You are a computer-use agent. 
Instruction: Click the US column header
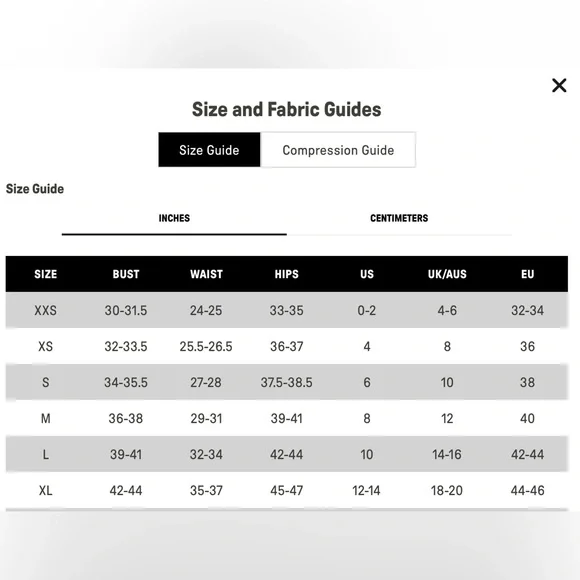click(367, 274)
